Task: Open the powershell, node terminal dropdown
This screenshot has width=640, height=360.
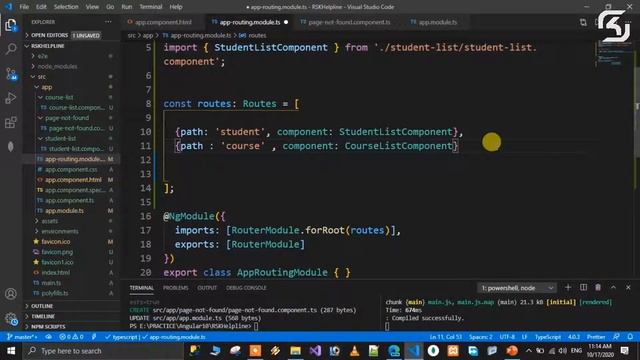Action: click(x=516, y=288)
